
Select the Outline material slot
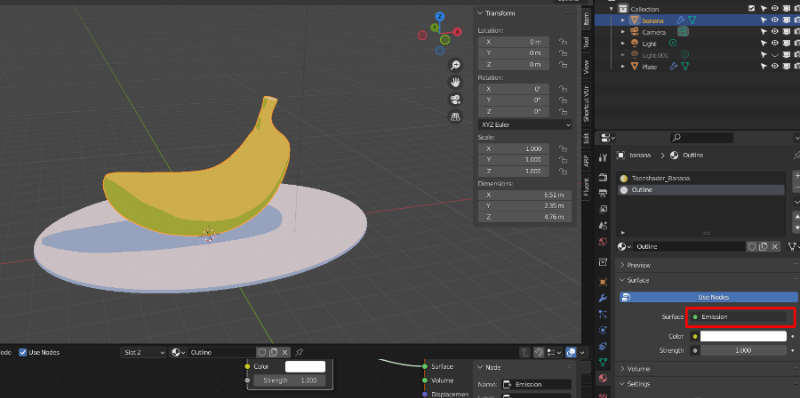701,190
